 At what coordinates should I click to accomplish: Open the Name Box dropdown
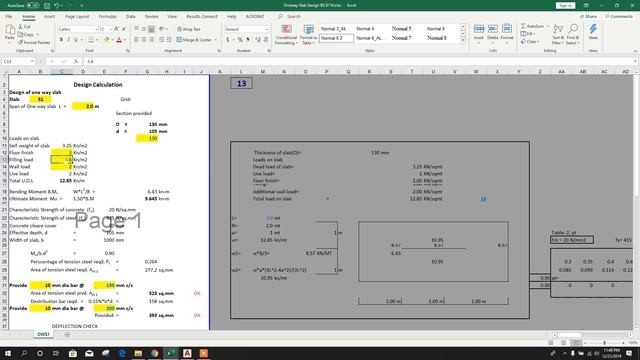coord(32,61)
